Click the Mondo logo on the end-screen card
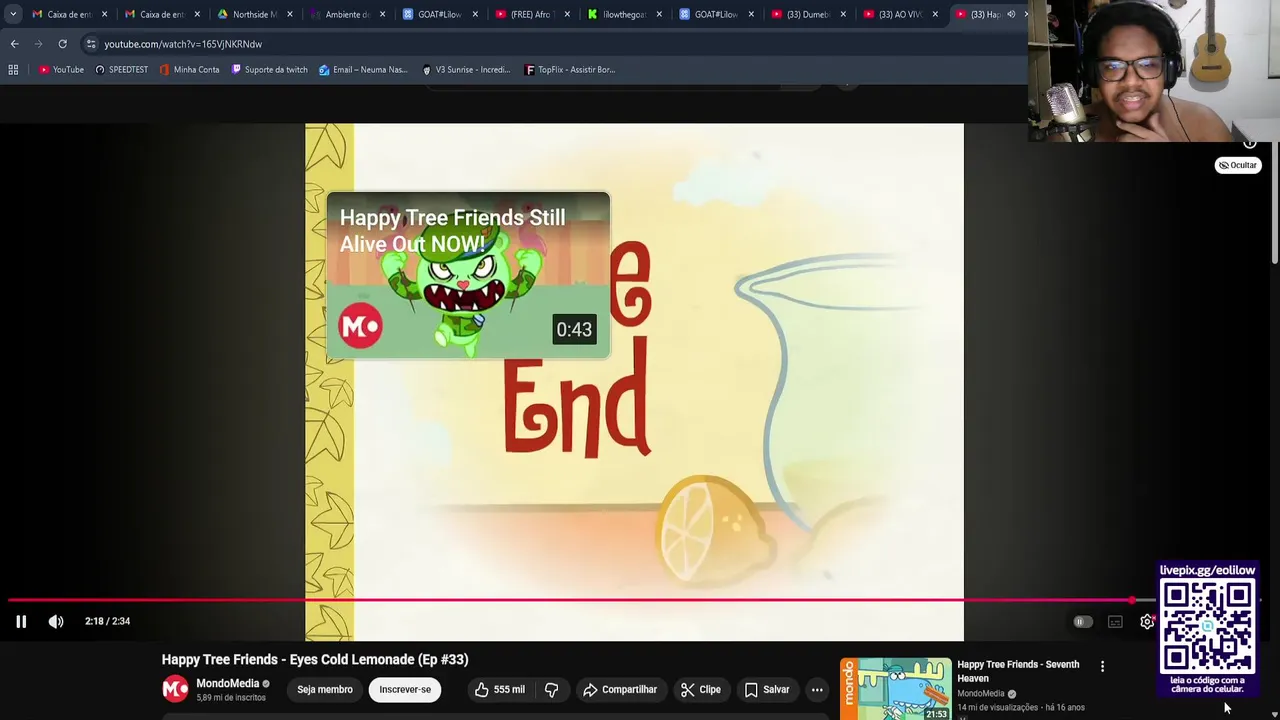 (x=361, y=327)
